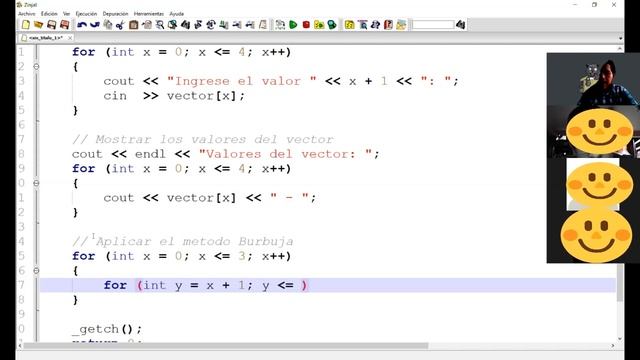This screenshot has width=640, height=360.
Task: Open the tab list dropdown arrow
Action: point(620,38)
